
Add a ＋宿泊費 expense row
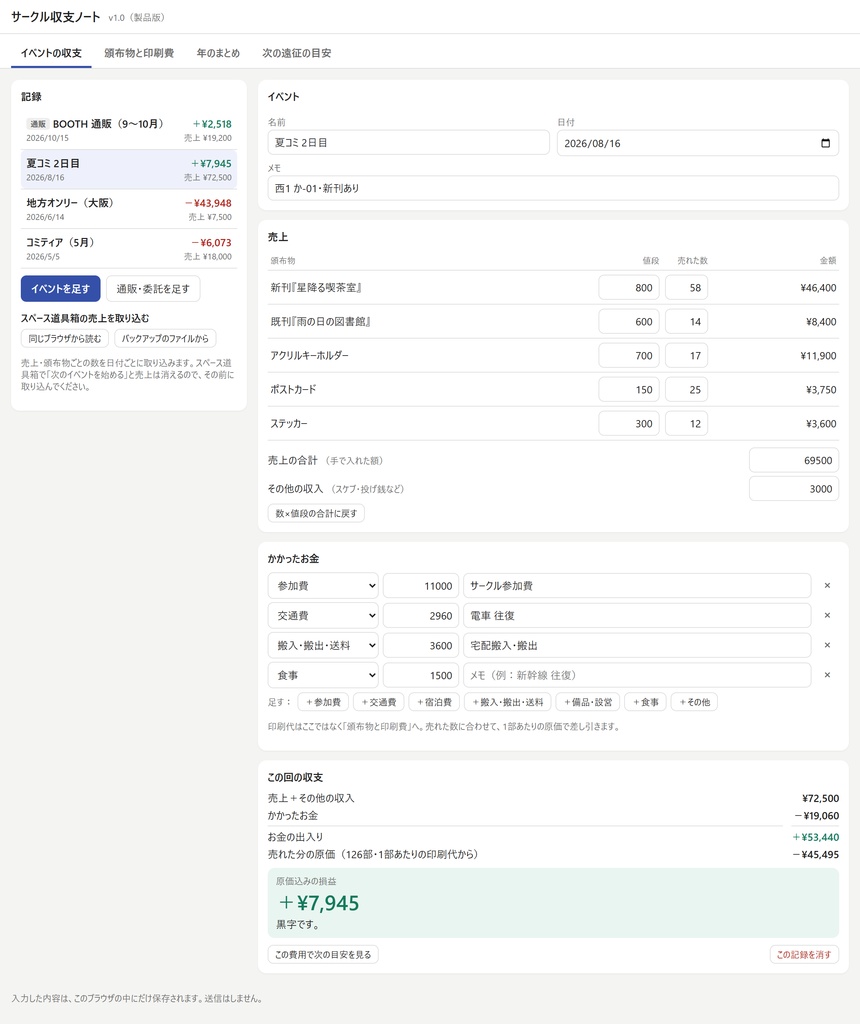(434, 702)
